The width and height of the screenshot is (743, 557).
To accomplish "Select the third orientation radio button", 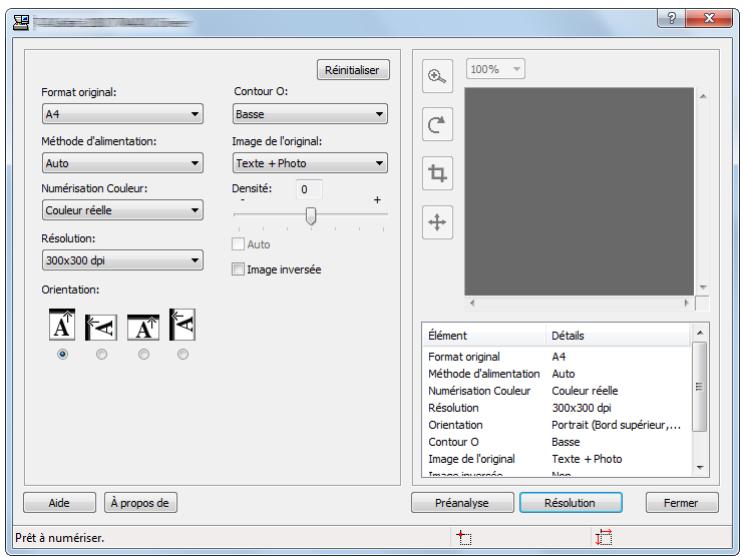I will (143, 354).
